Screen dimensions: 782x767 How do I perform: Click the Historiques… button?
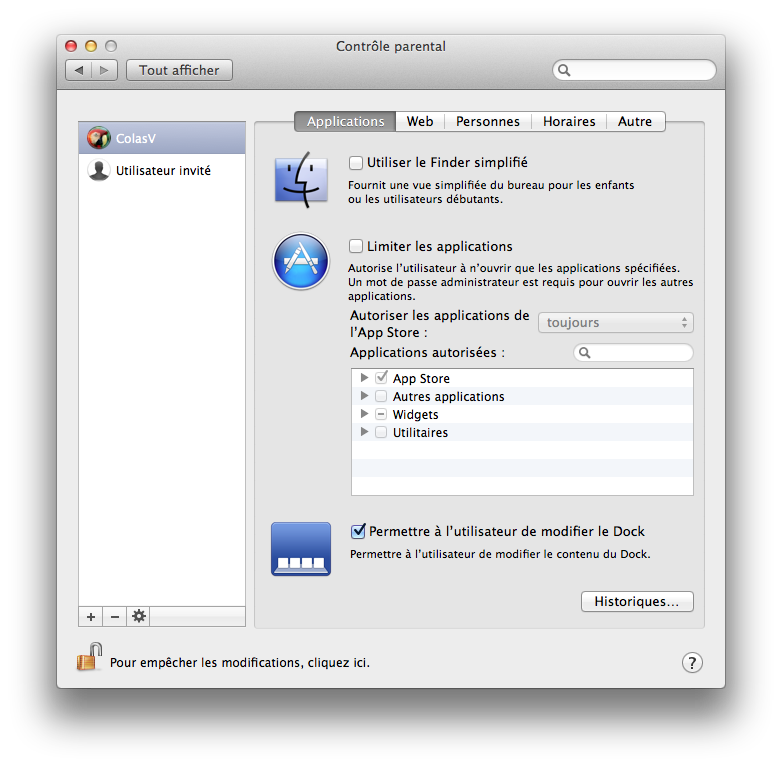[x=636, y=602]
